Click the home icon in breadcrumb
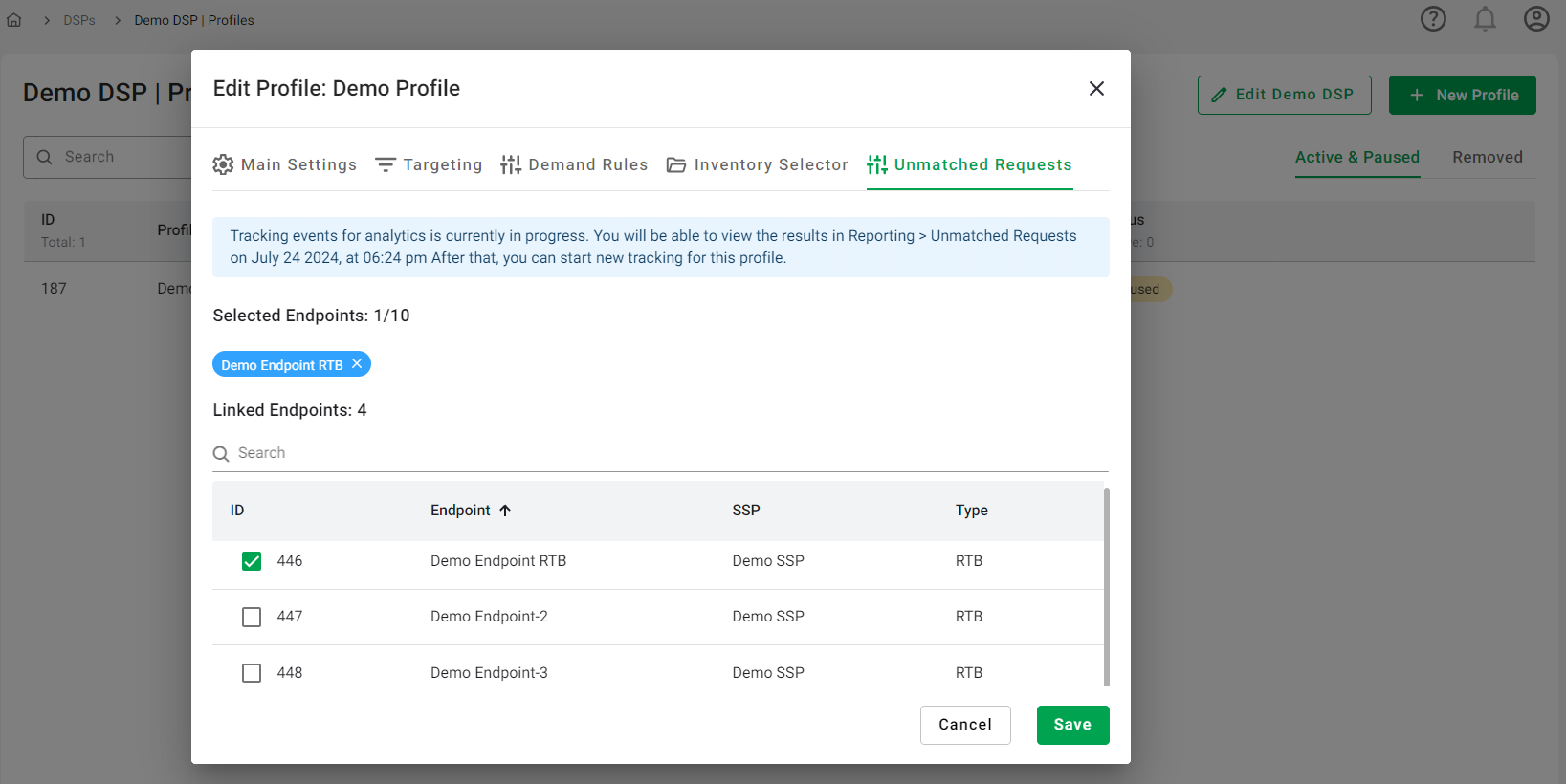The image size is (1566, 784). pyautogui.click(x=14, y=20)
